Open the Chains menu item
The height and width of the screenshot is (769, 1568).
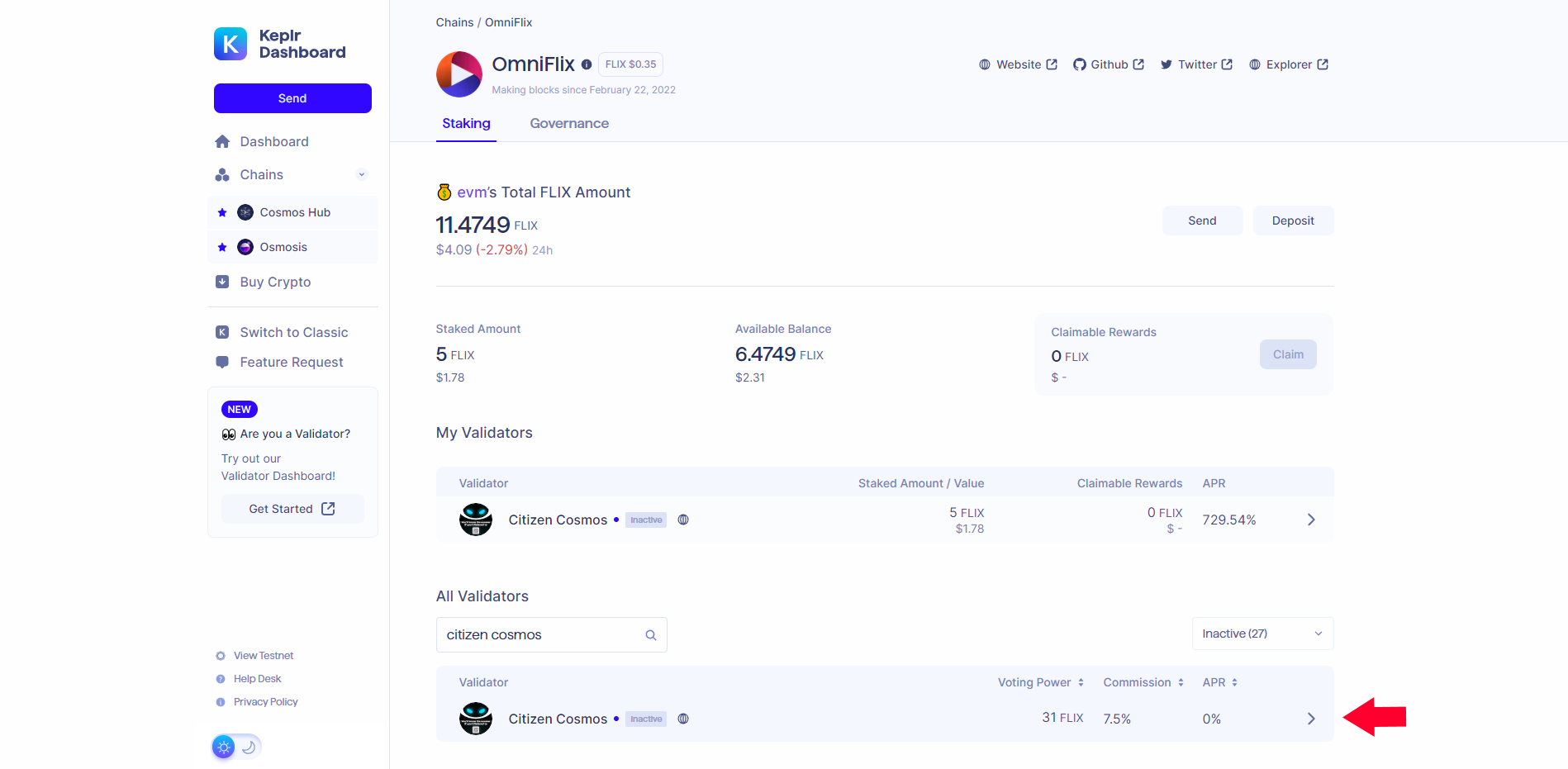click(261, 174)
